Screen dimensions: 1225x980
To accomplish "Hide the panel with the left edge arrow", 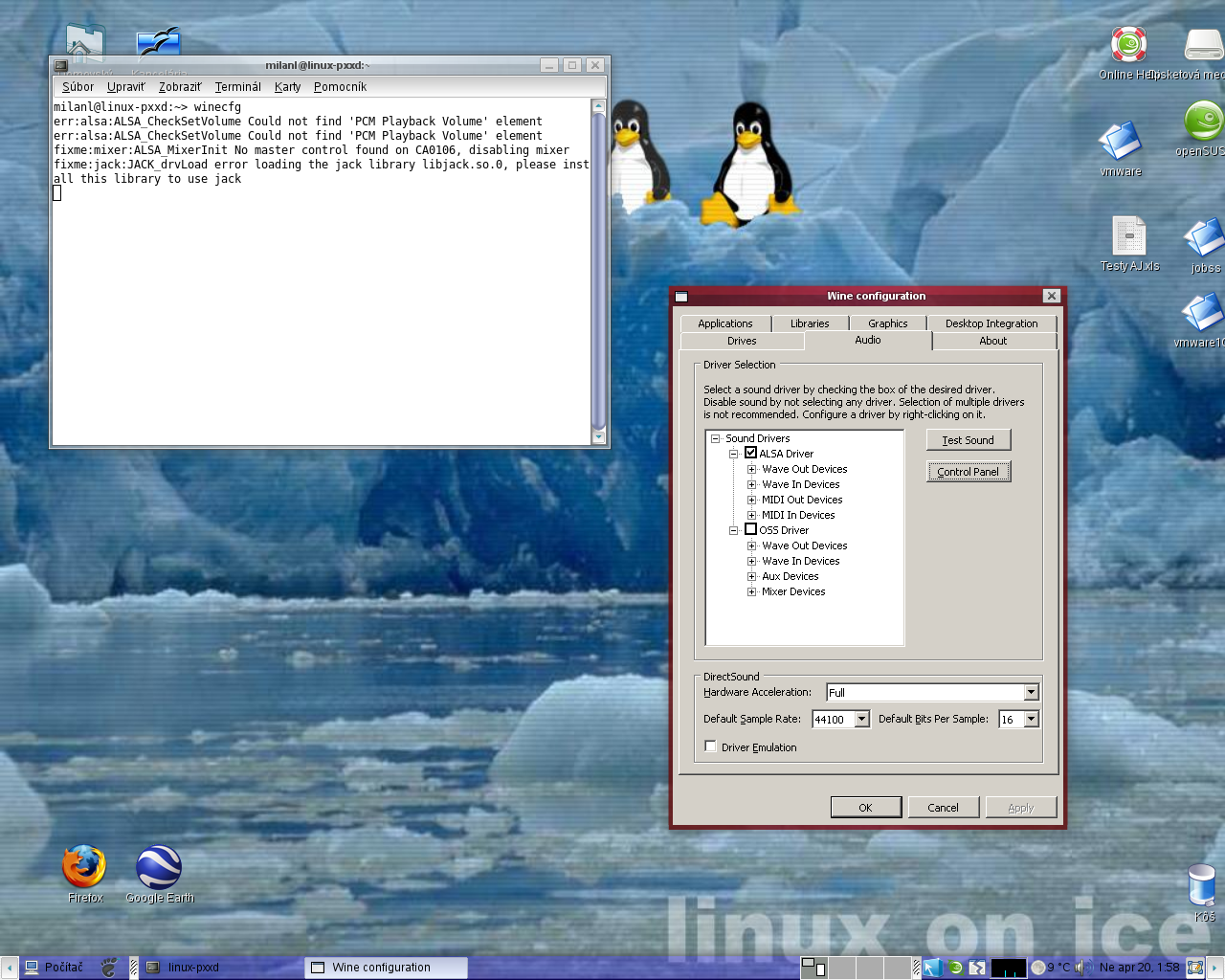I will point(8,968).
